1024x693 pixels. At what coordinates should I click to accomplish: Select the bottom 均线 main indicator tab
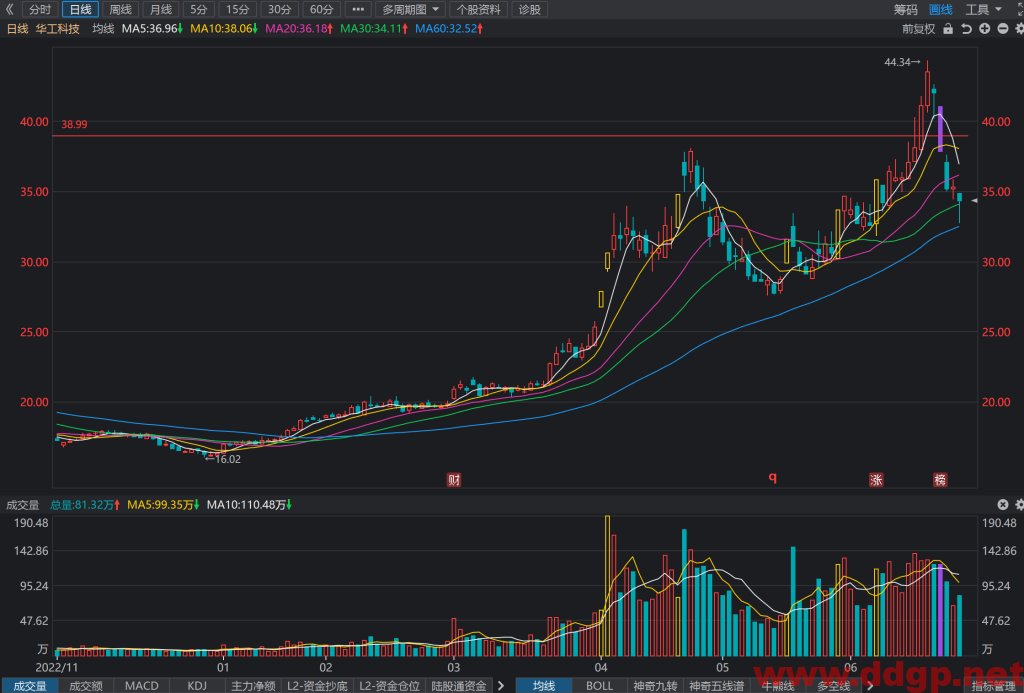(x=543, y=686)
